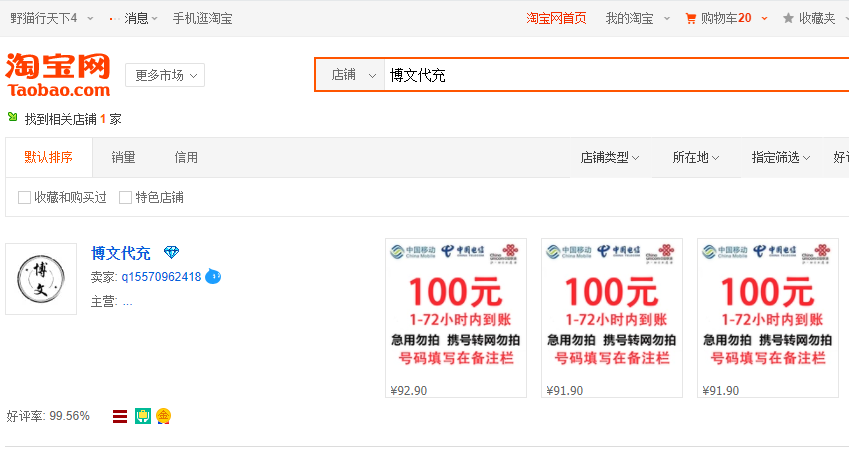Click the Taobao logo
This screenshot has height=457, width=849.
[58, 75]
